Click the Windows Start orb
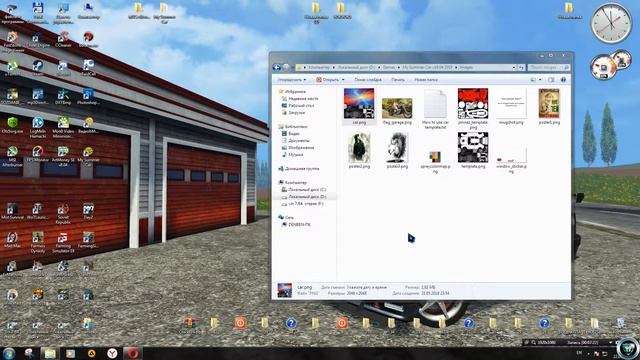Viewport: 640px width, 360px height. click(9, 353)
